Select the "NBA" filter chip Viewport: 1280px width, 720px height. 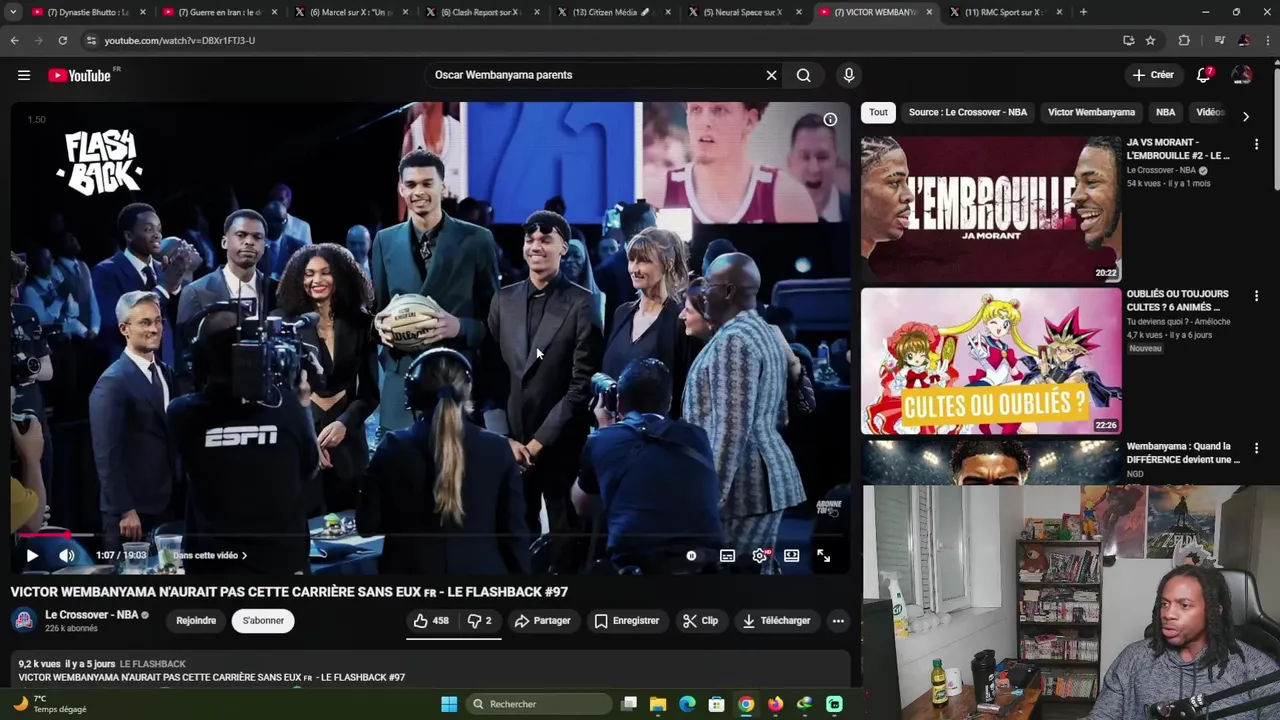[1166, 112]
